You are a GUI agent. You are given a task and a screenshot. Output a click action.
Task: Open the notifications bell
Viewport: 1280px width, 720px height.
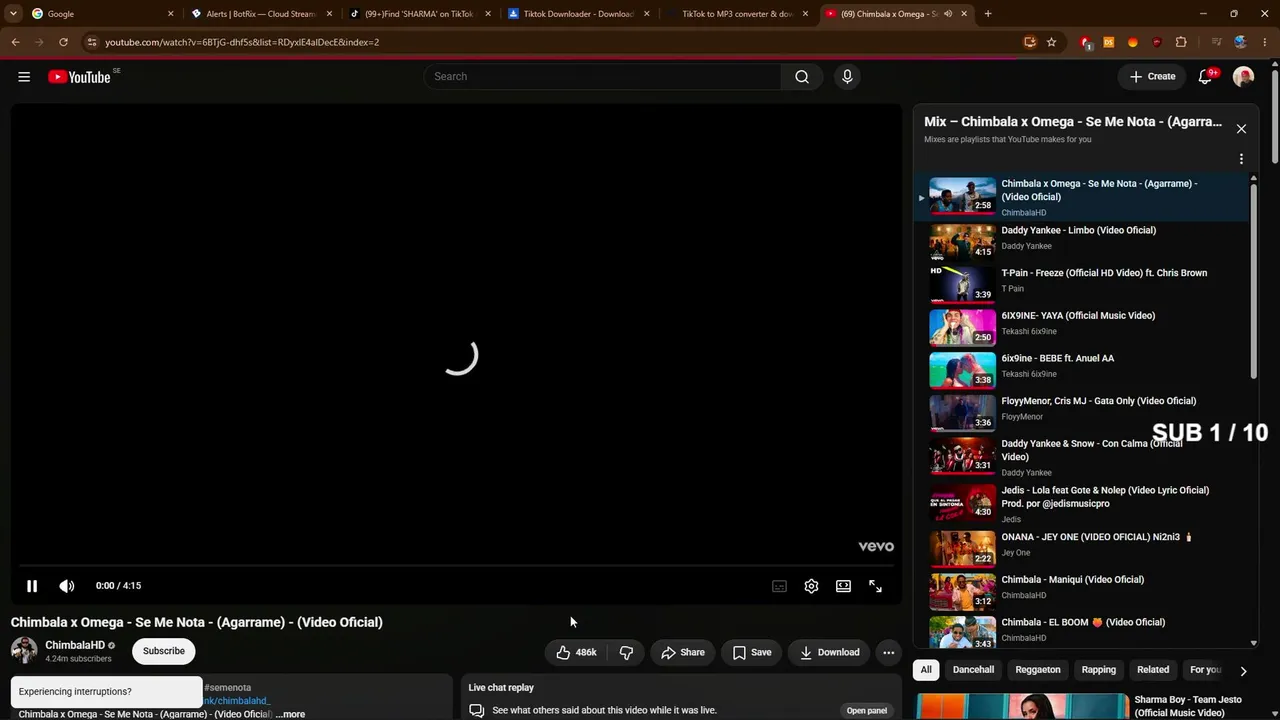coord(1205,77)
